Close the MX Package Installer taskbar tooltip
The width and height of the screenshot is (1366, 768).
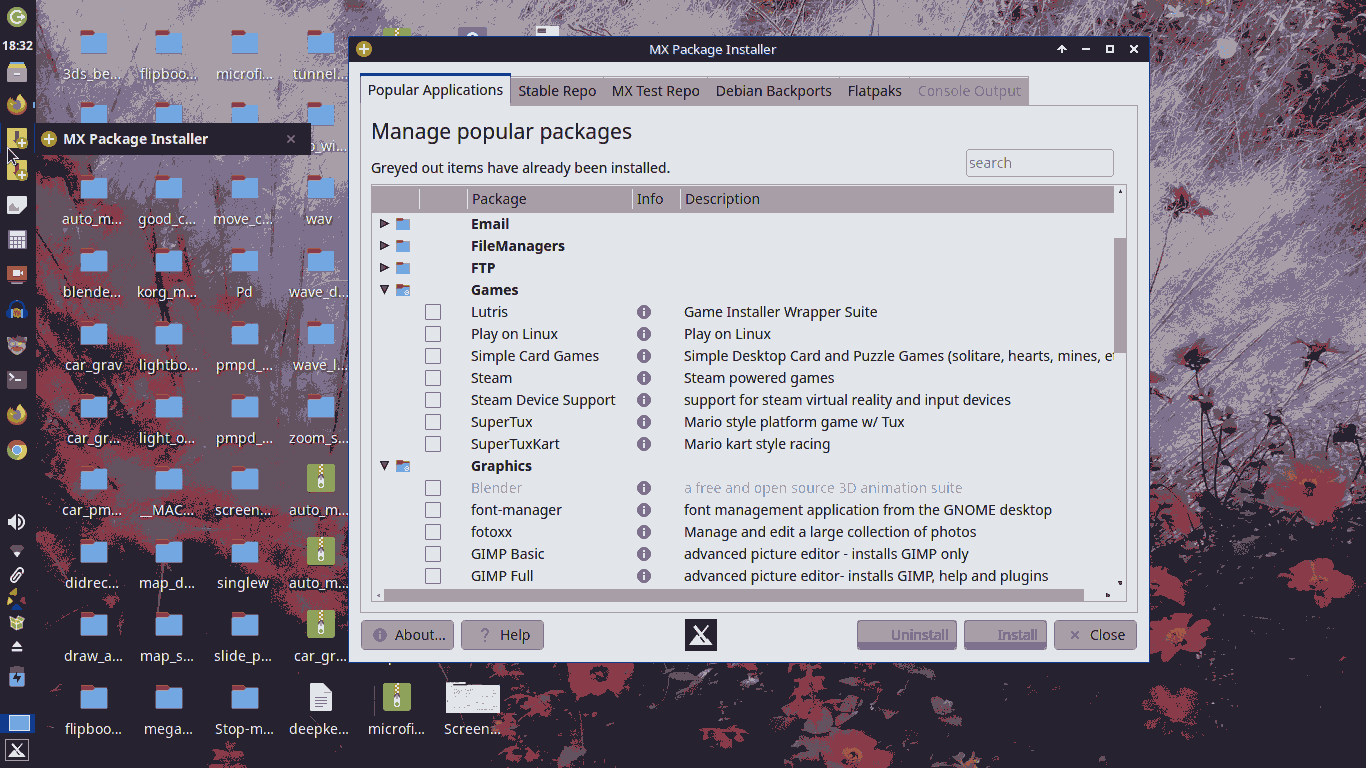(291, 139)
